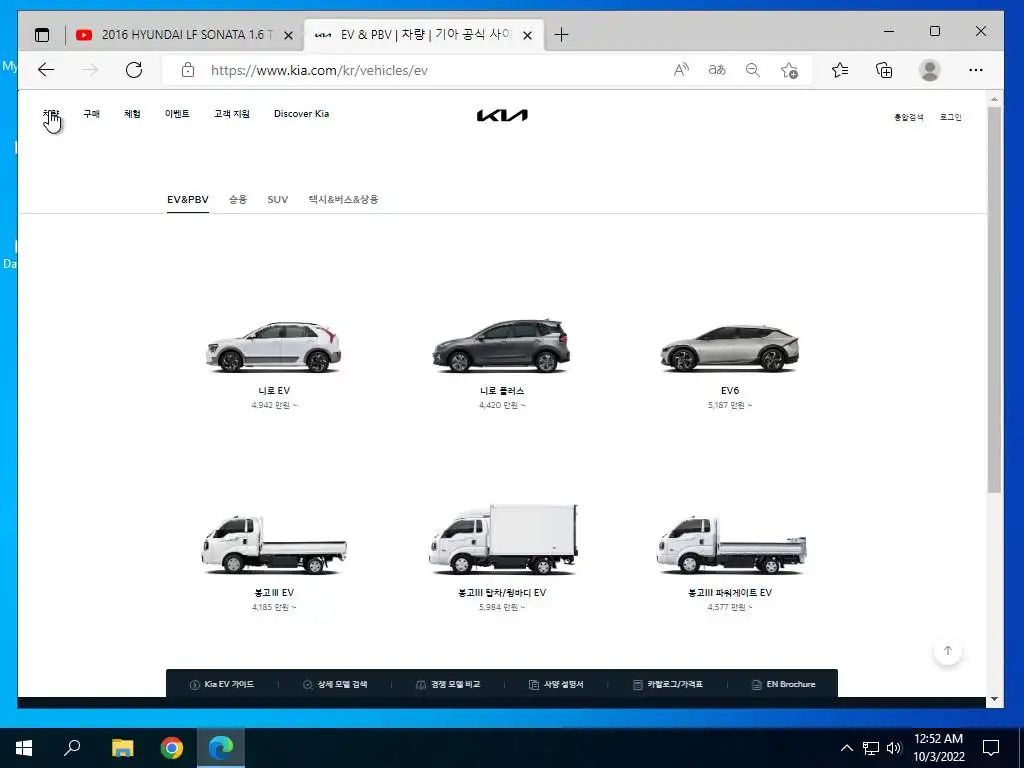
Task: Open File Explorer from taskbar
Action: [122, 748]
